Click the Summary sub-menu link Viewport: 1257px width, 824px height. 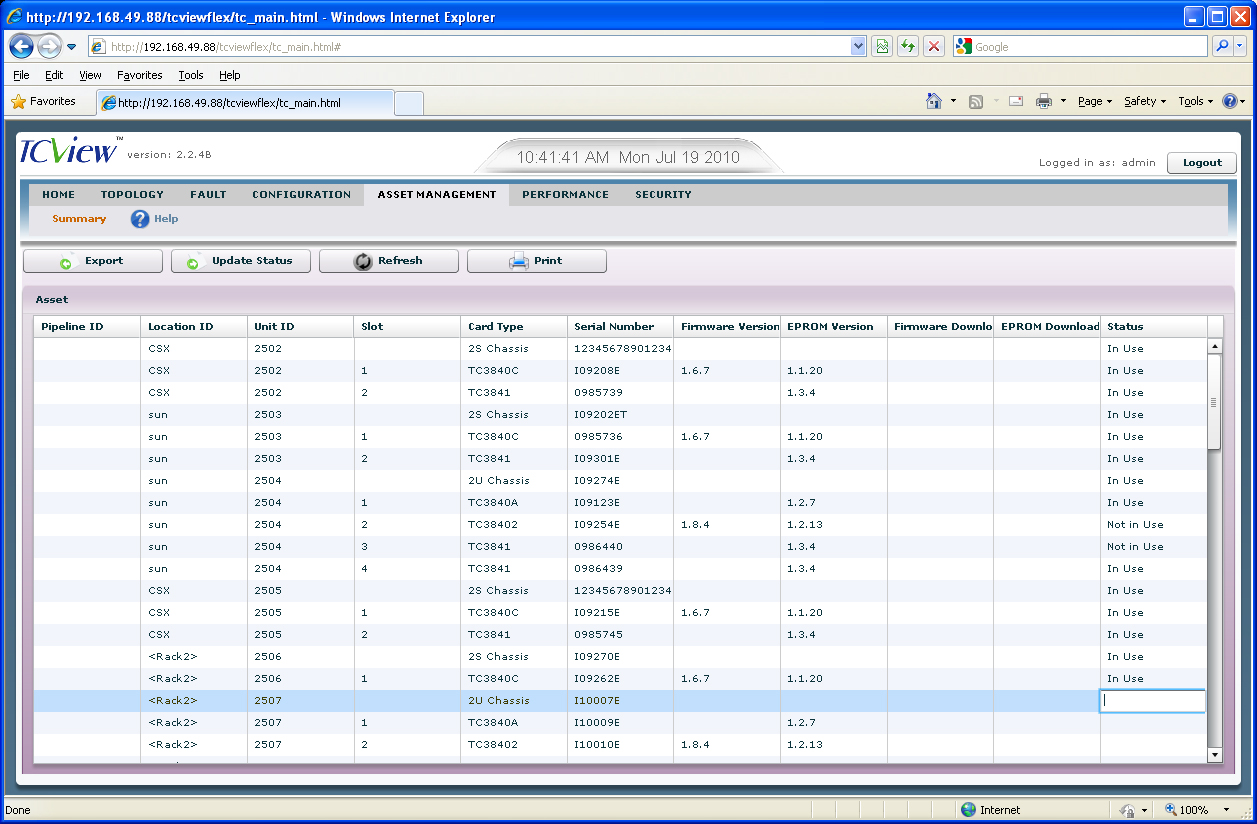79,219
